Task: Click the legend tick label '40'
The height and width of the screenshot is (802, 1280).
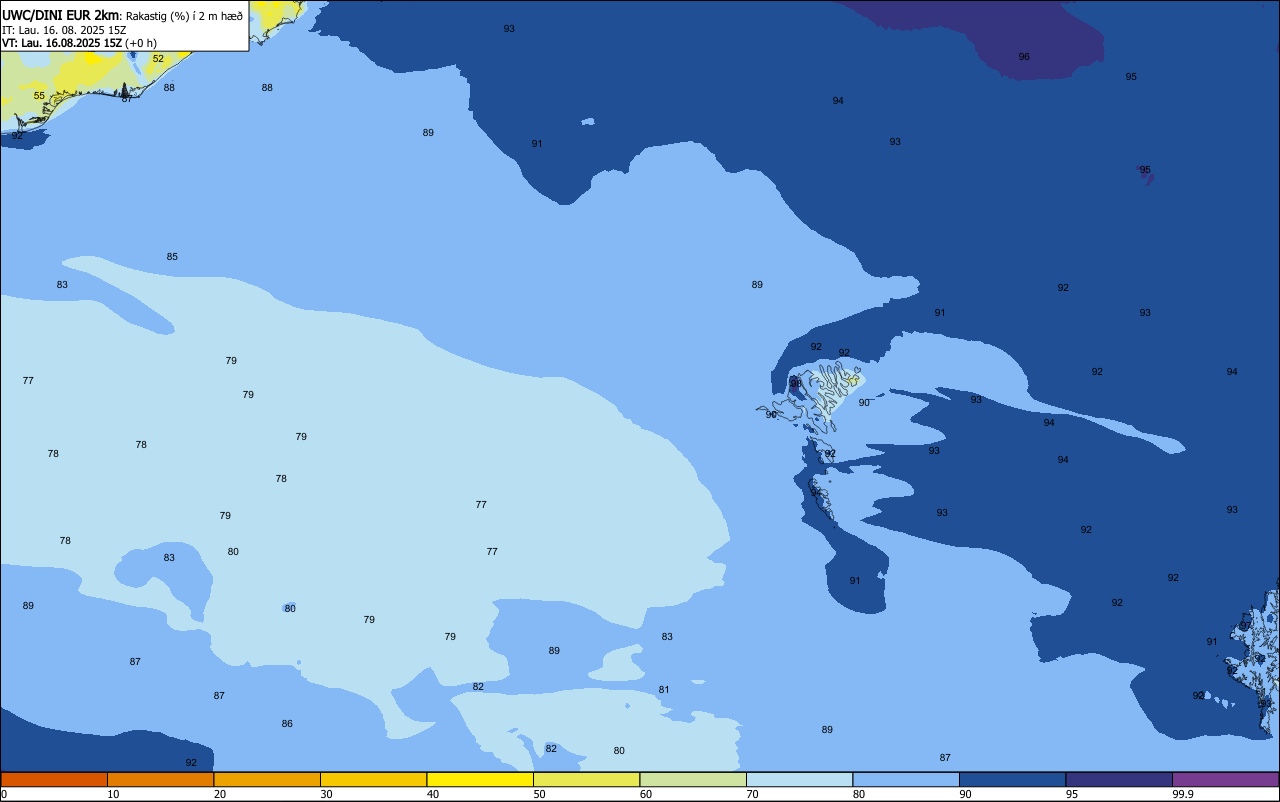Action: pos(433,794)
